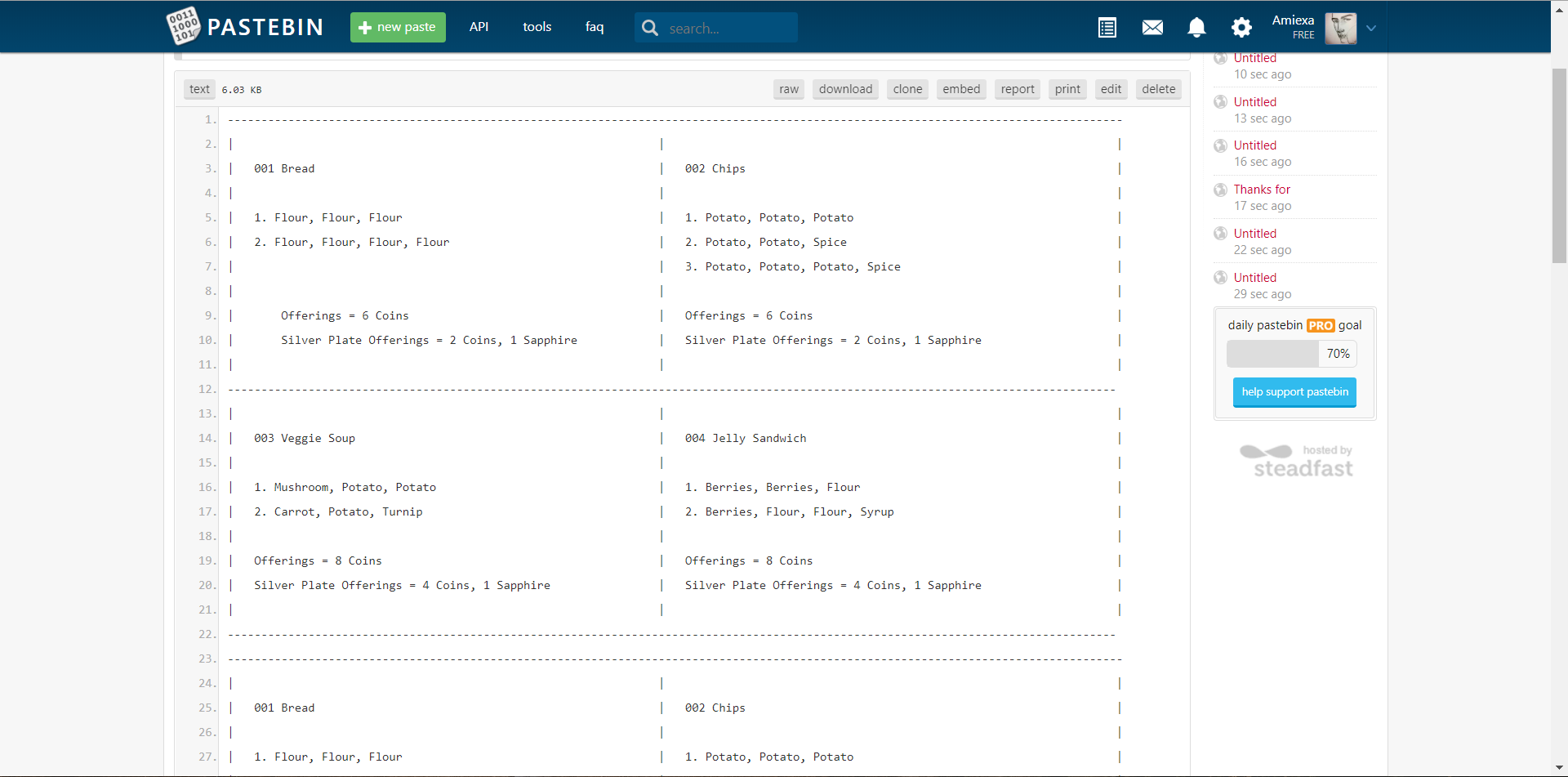Click the search magnifier icon
The image size is (1568, 777).
coord(650,28)
